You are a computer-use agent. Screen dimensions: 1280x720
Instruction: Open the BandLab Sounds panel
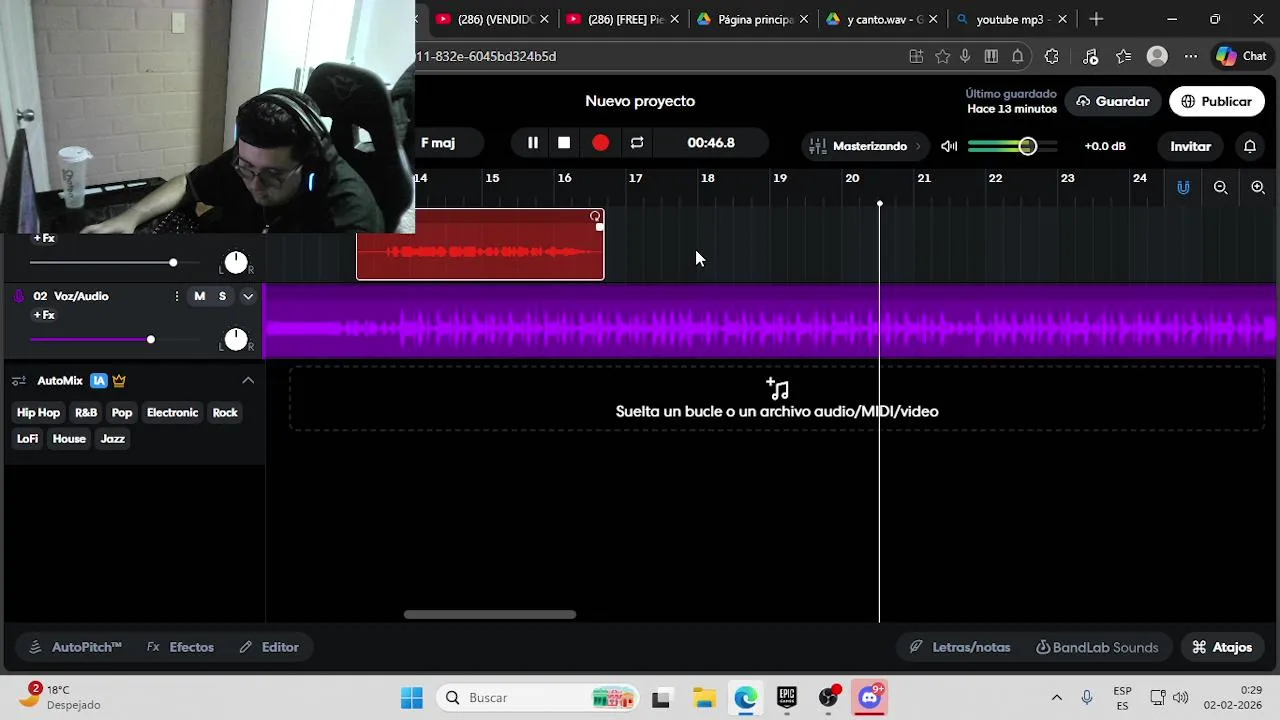[1097, 647]
